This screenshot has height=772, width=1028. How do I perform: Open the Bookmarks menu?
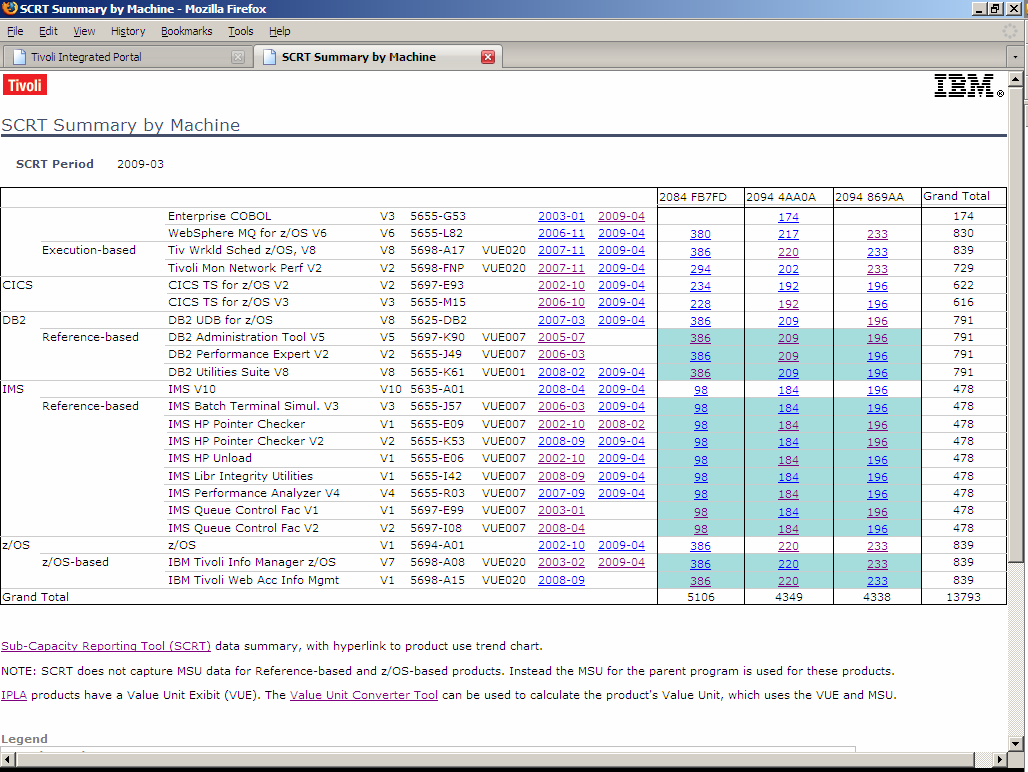tap(186, 31)
